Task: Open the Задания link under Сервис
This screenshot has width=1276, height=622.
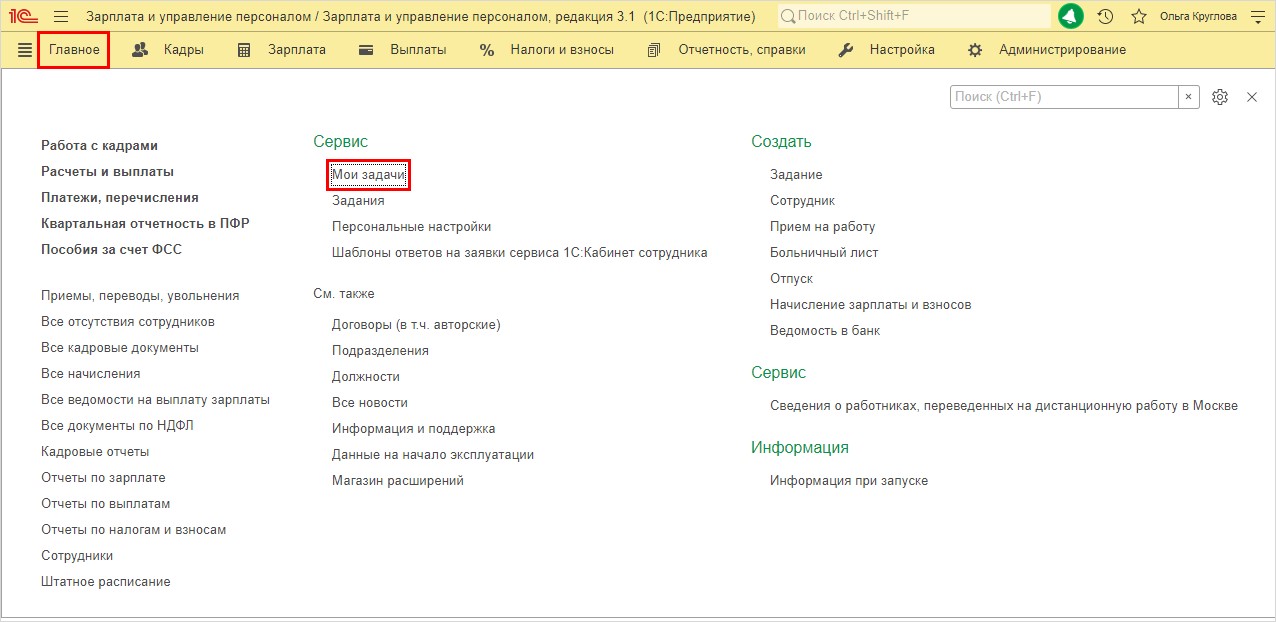Action: pos(358,201)
